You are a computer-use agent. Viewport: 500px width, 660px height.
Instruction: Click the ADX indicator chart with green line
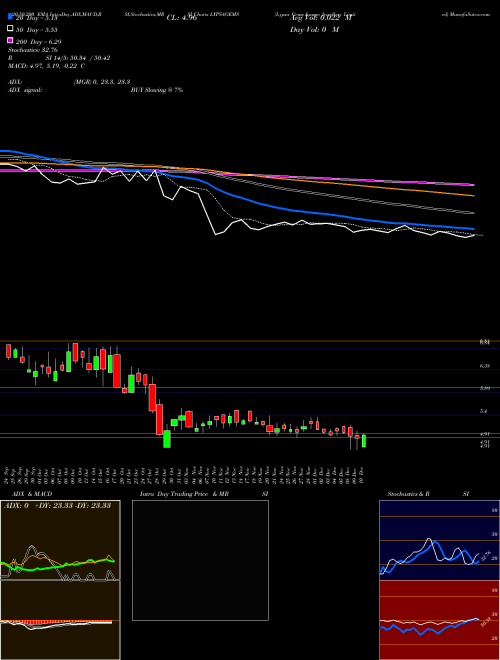[60, 540]
